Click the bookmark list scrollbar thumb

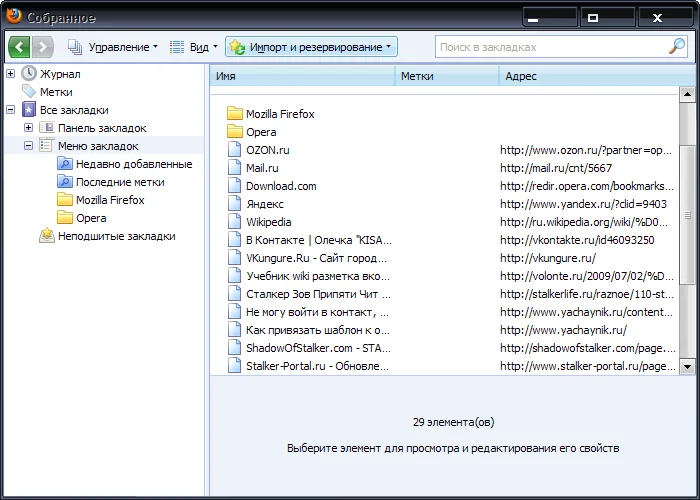pos(687,215)
